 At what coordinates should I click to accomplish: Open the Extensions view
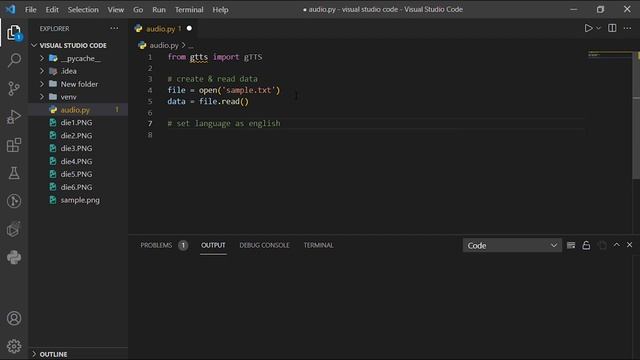click(x=14, y=145)
